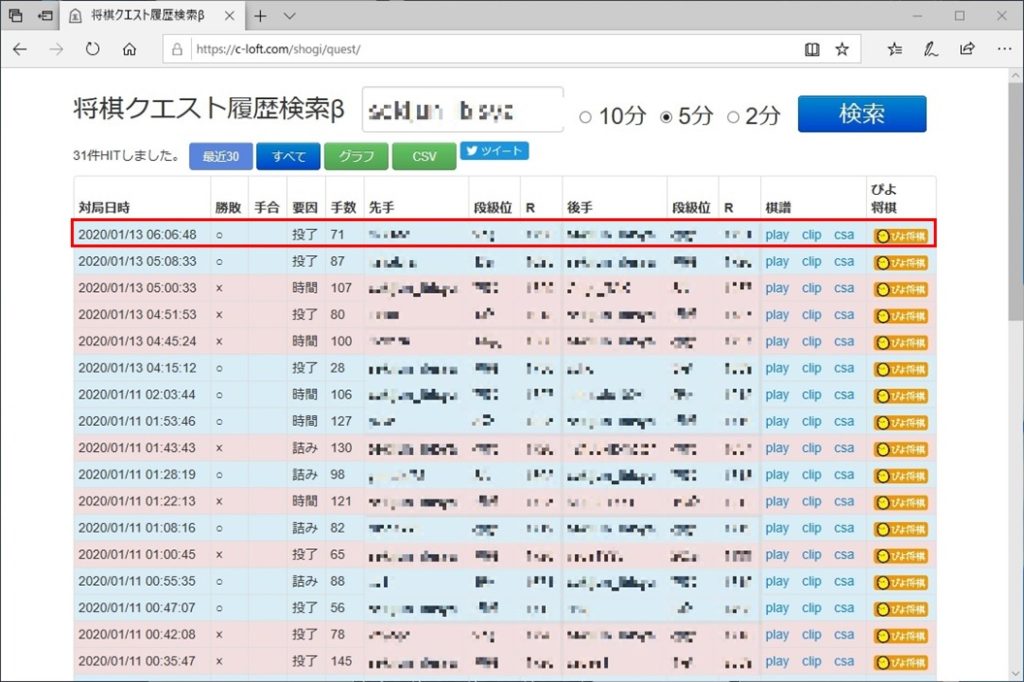This screenshot has height=682, width=1024.
Task: Share this page icon
Action: (x=967, y=49)
